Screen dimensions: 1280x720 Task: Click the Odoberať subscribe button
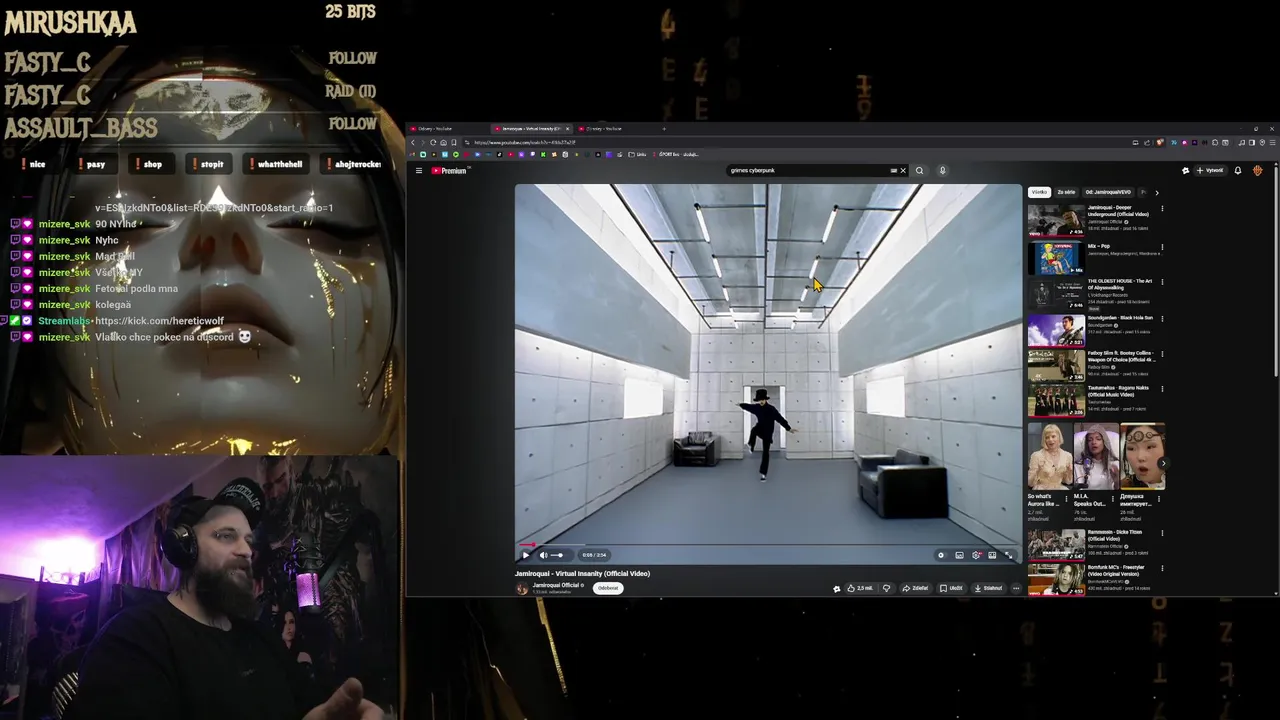[x=608, y=588]
